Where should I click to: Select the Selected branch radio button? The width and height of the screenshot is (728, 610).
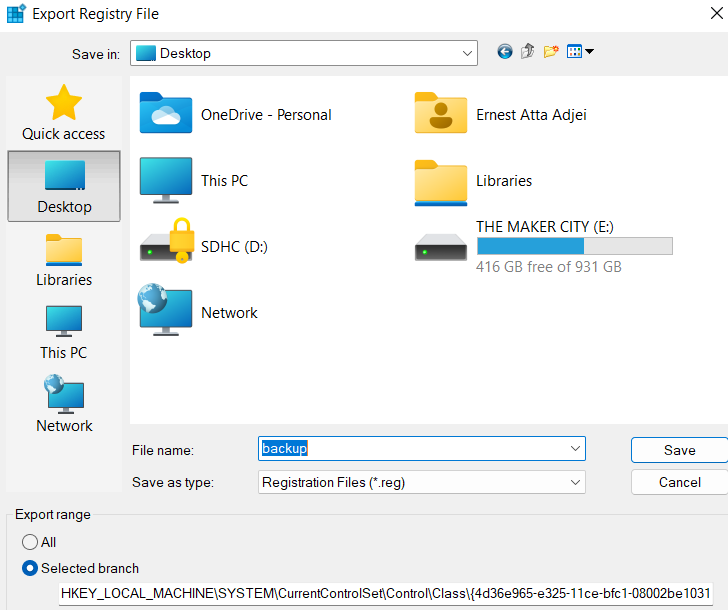pos(29,568)
